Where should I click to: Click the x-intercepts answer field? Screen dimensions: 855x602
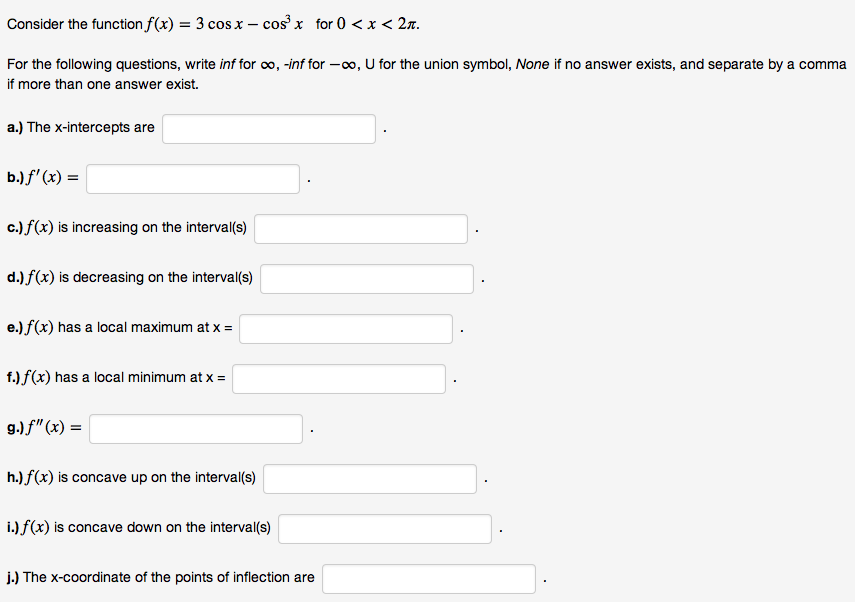click(268, 129)
